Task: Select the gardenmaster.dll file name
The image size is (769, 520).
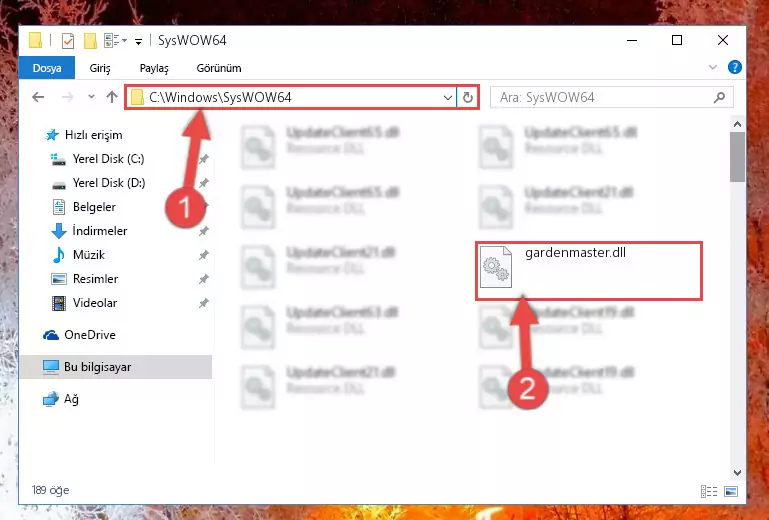Action: pos(575,253)
